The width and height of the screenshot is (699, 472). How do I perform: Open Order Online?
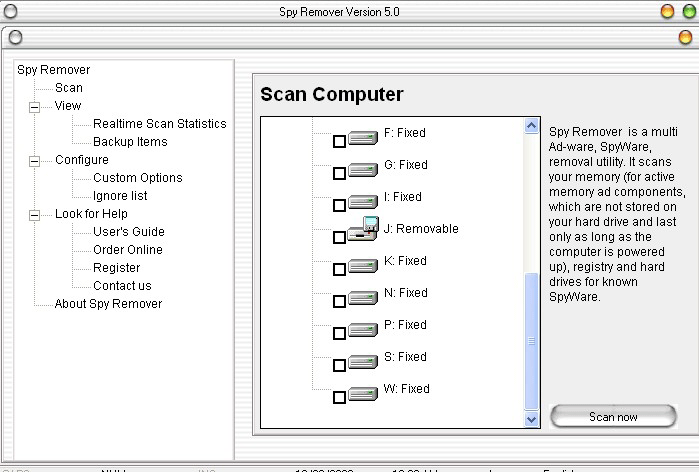(x=127, y=250)
